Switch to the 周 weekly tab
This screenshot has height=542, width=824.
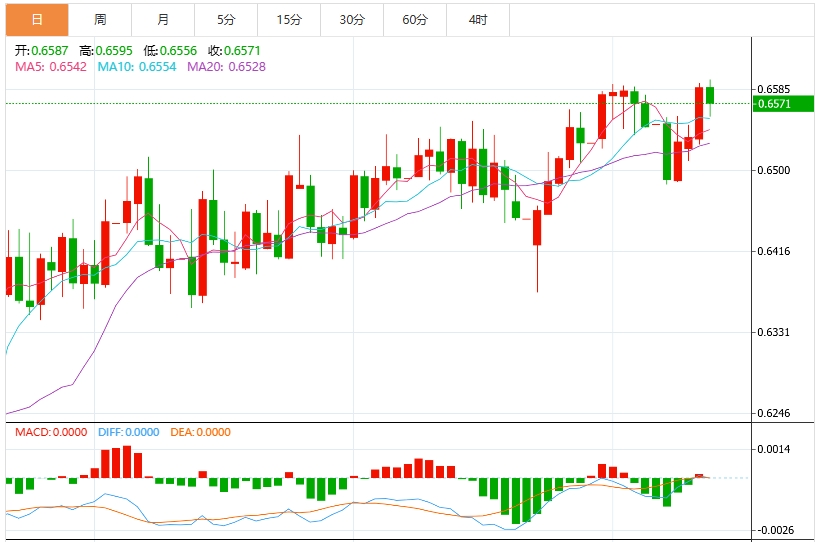[100, 20]
